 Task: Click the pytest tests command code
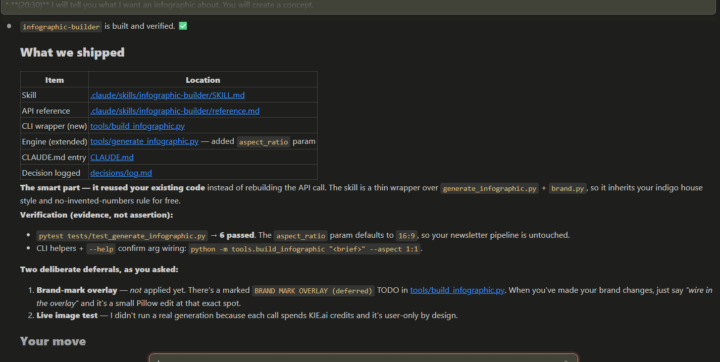click(x=122, y=236)
